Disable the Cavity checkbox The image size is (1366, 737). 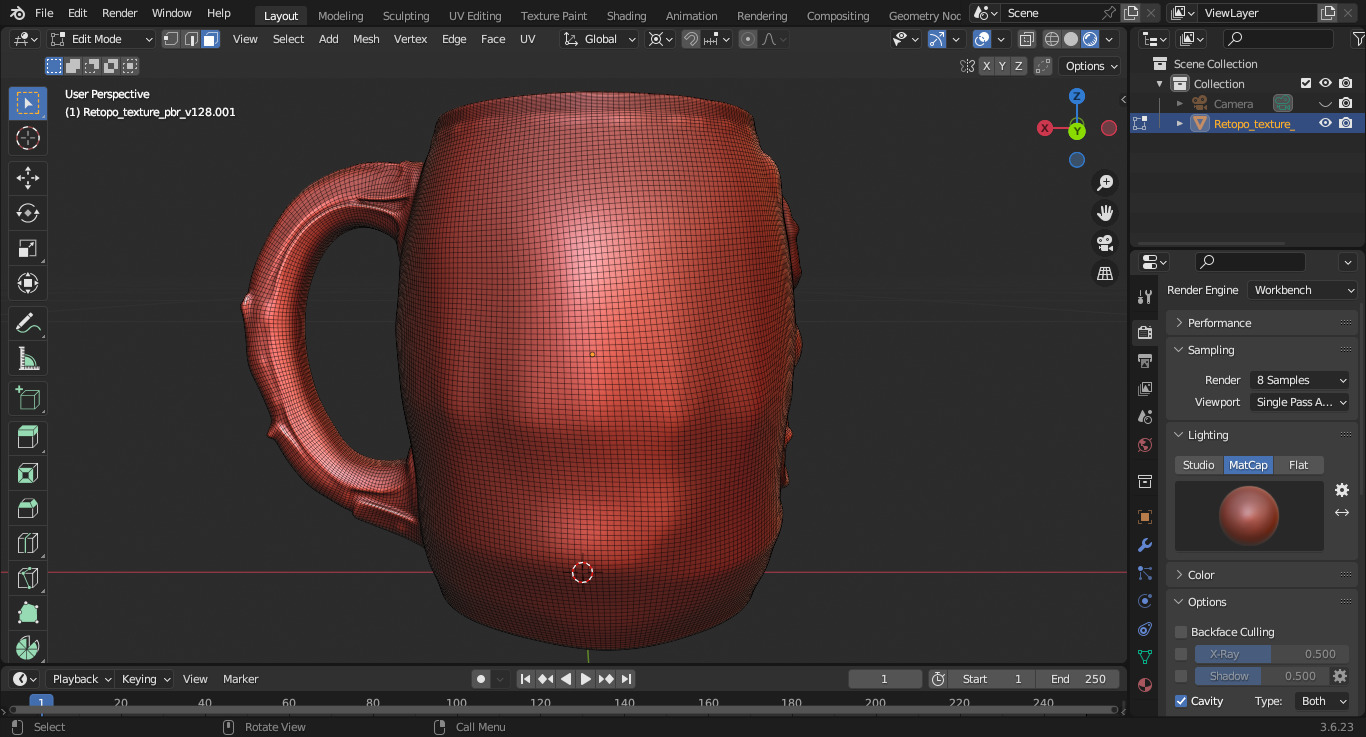point(1181,701)
